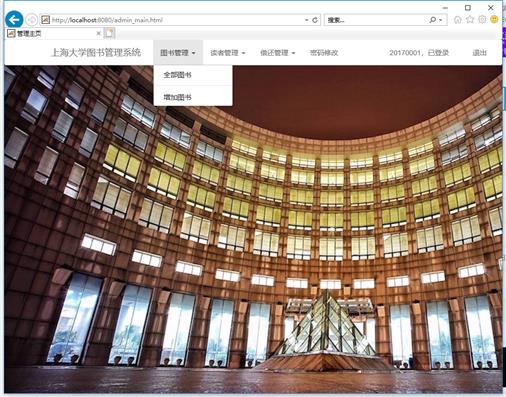
Task: Open the browser home icon
Action: [x=458, y=20]
